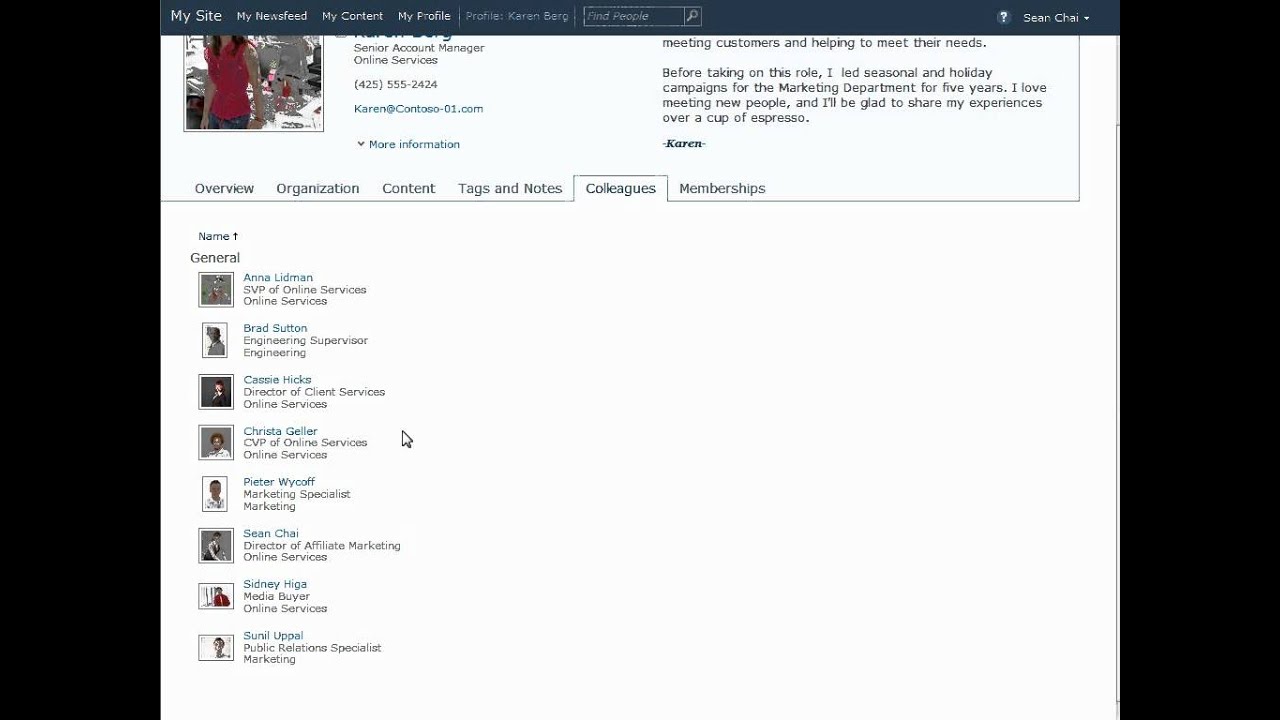The image size is (1280, 720).
Task: Click Anna Lidman's photo thumbnail
Action: point(216,290)
